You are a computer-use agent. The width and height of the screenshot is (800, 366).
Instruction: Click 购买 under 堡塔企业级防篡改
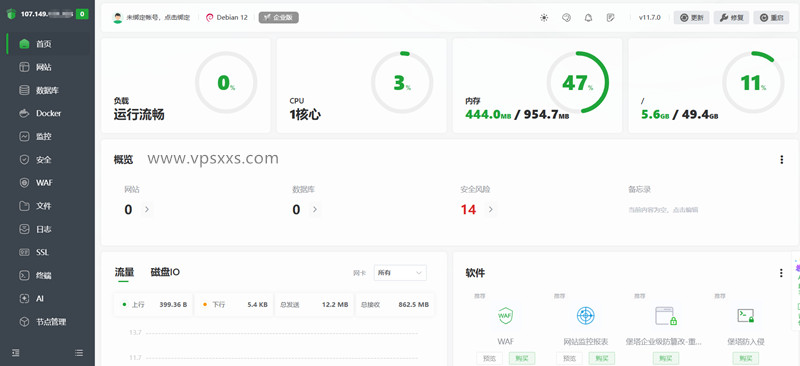[666, 358]
